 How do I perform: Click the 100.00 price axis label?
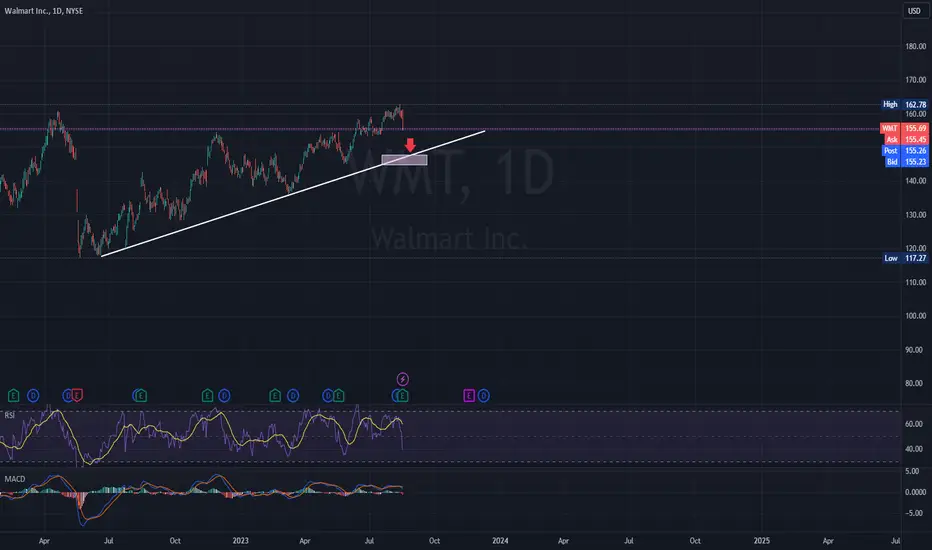click(915, 316)
